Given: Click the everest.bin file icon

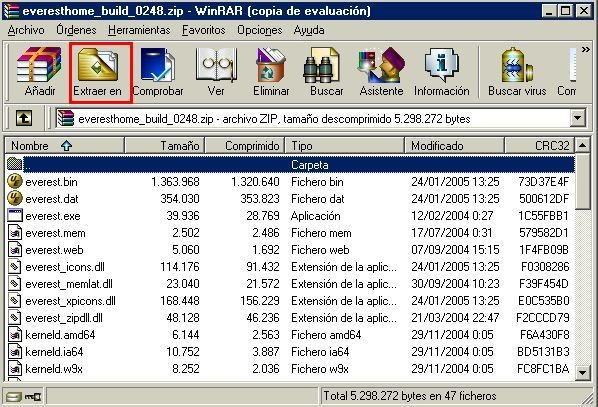Looking at the screenshot, I should tap(14, 182).
